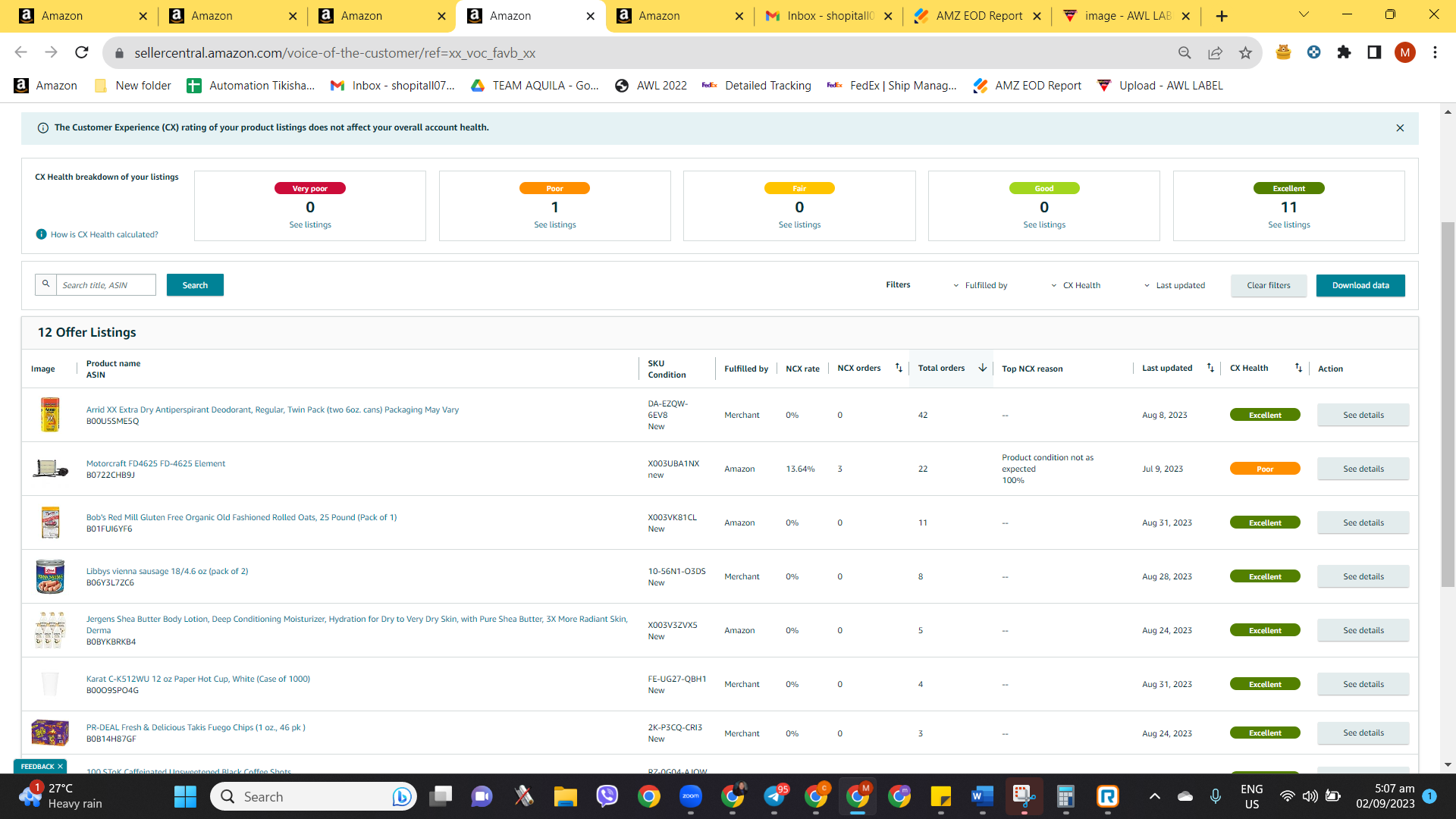Click the Search title, ASIN field

[x=106, y=285]
